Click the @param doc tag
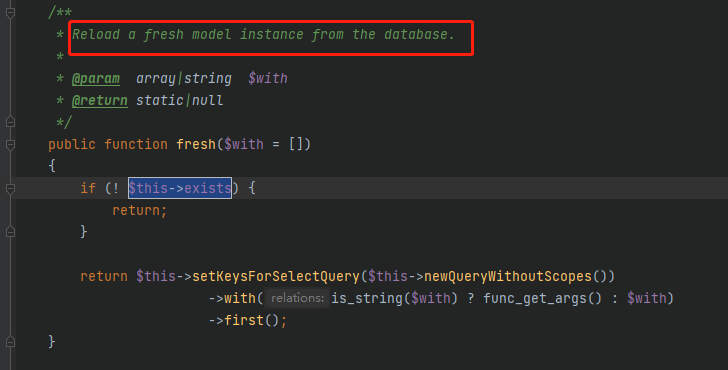The width and height of the screenshot is (728, 370). [x=96, y=78]
